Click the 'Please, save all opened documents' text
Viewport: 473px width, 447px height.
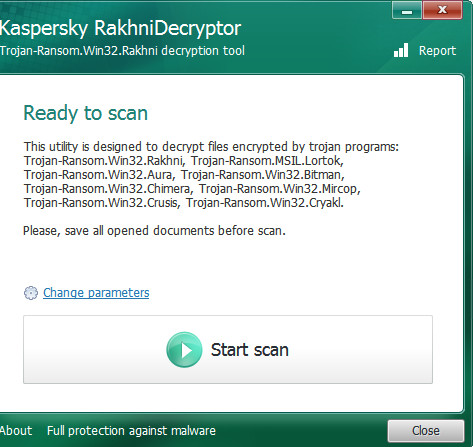click(x=154, y=231)
